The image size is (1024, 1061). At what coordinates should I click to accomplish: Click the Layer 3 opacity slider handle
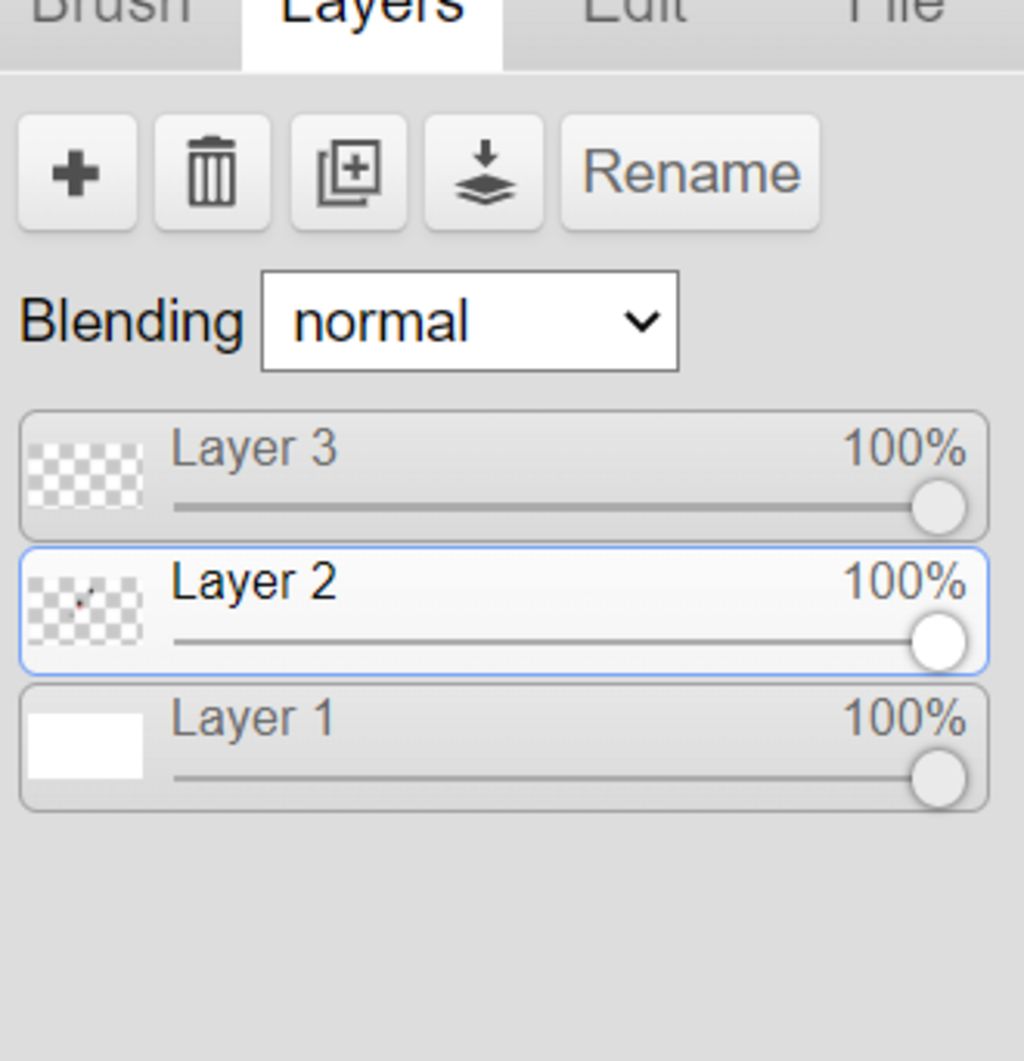[939, 507]
